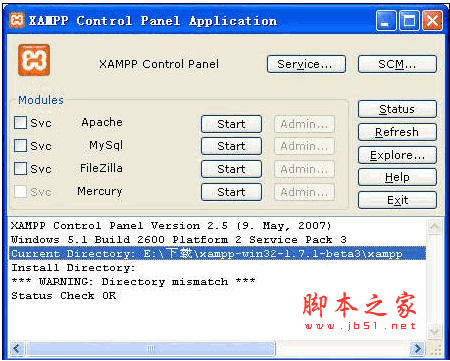The height and width of the screenshot is (361, 450).
Task: Click the log scroll-down arrow
Action: [434, 331]
